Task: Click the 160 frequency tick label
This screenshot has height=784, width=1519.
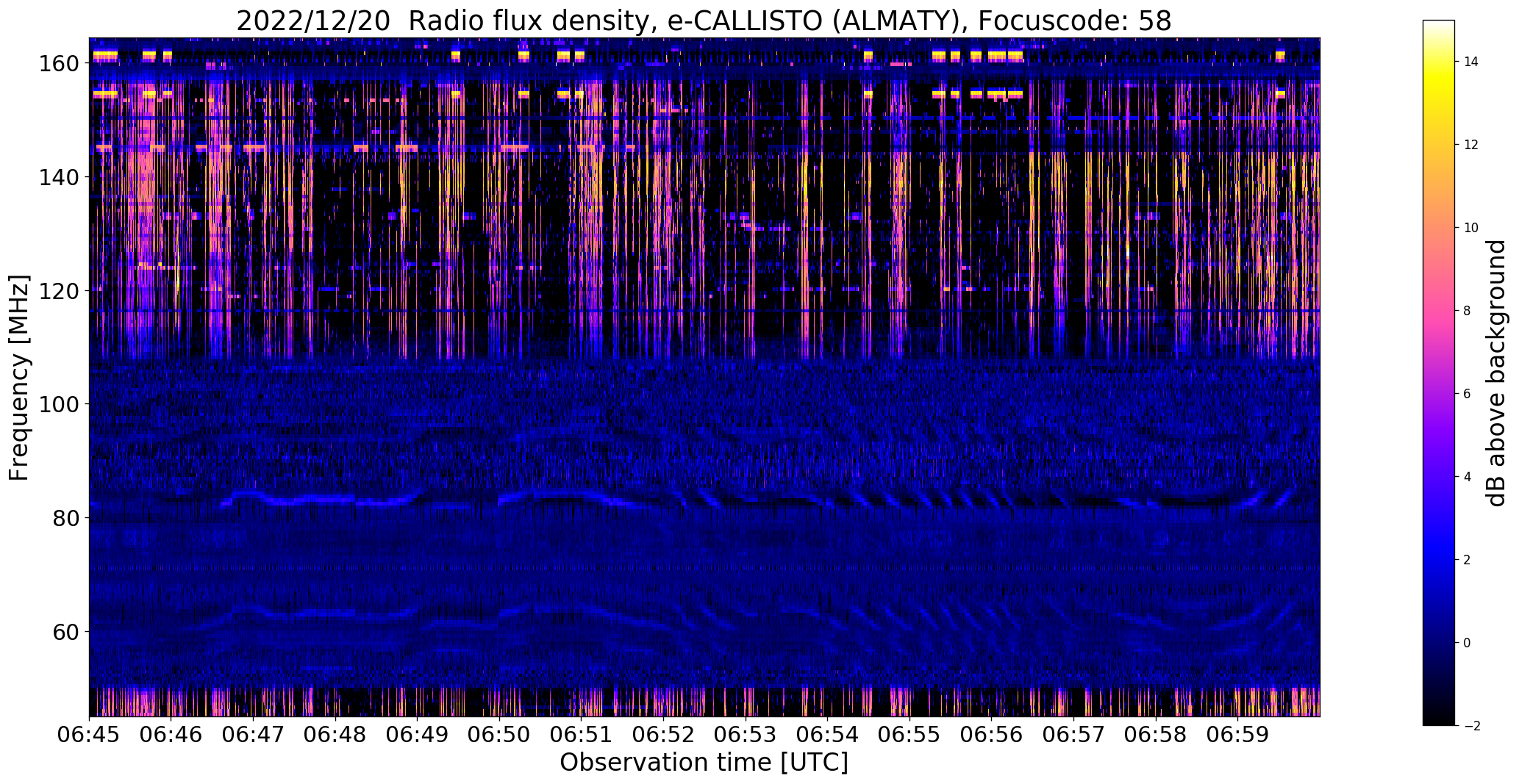Action: (60, 64)
